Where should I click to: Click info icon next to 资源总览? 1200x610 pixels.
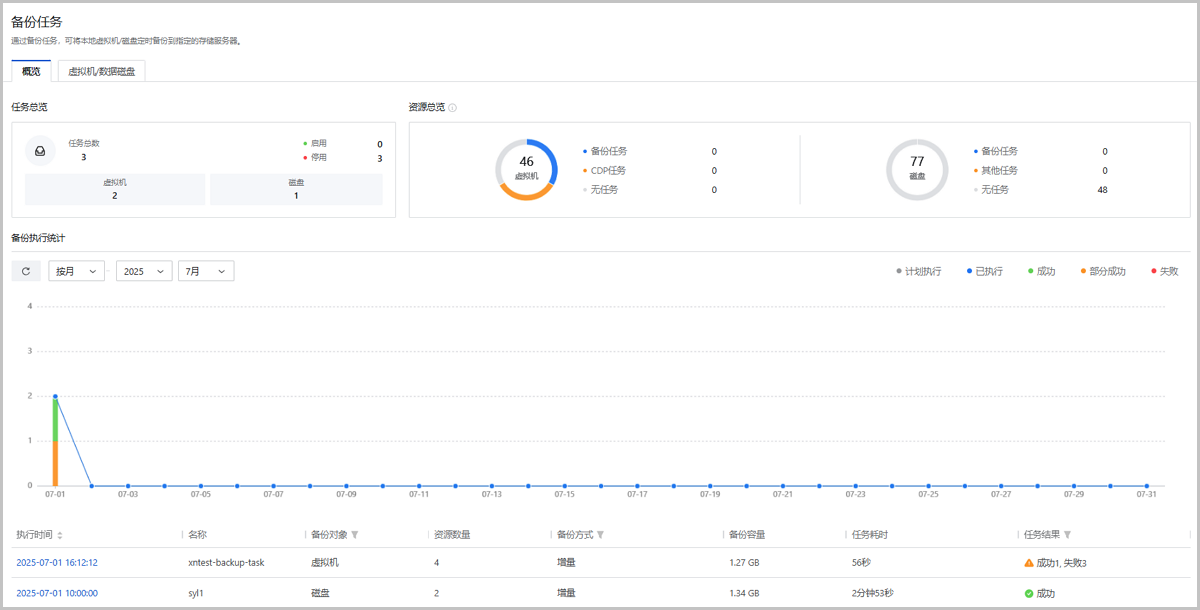pyautogui.click(x=453, y=107)
